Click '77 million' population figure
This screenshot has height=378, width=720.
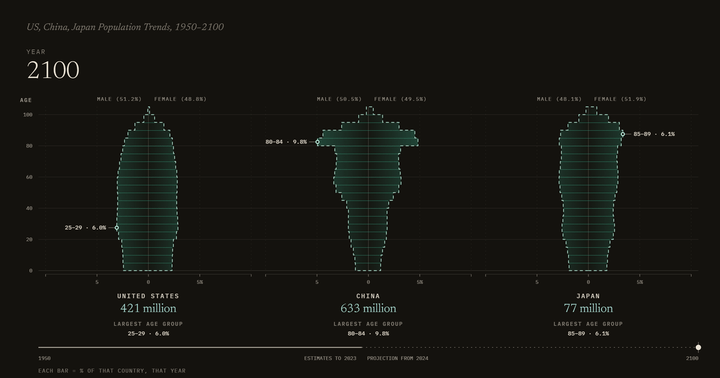click(588, 308)
